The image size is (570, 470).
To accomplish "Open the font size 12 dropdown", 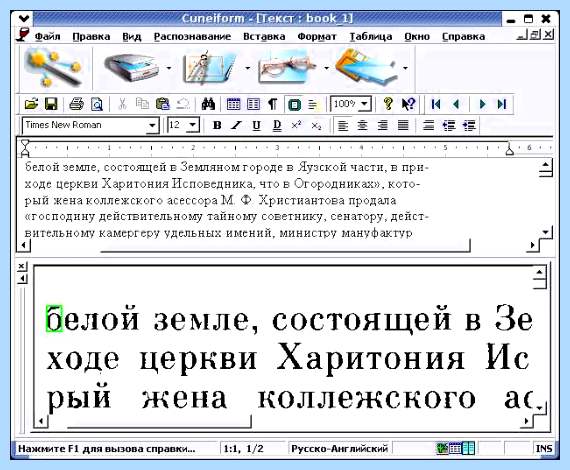I will [193, 125].
